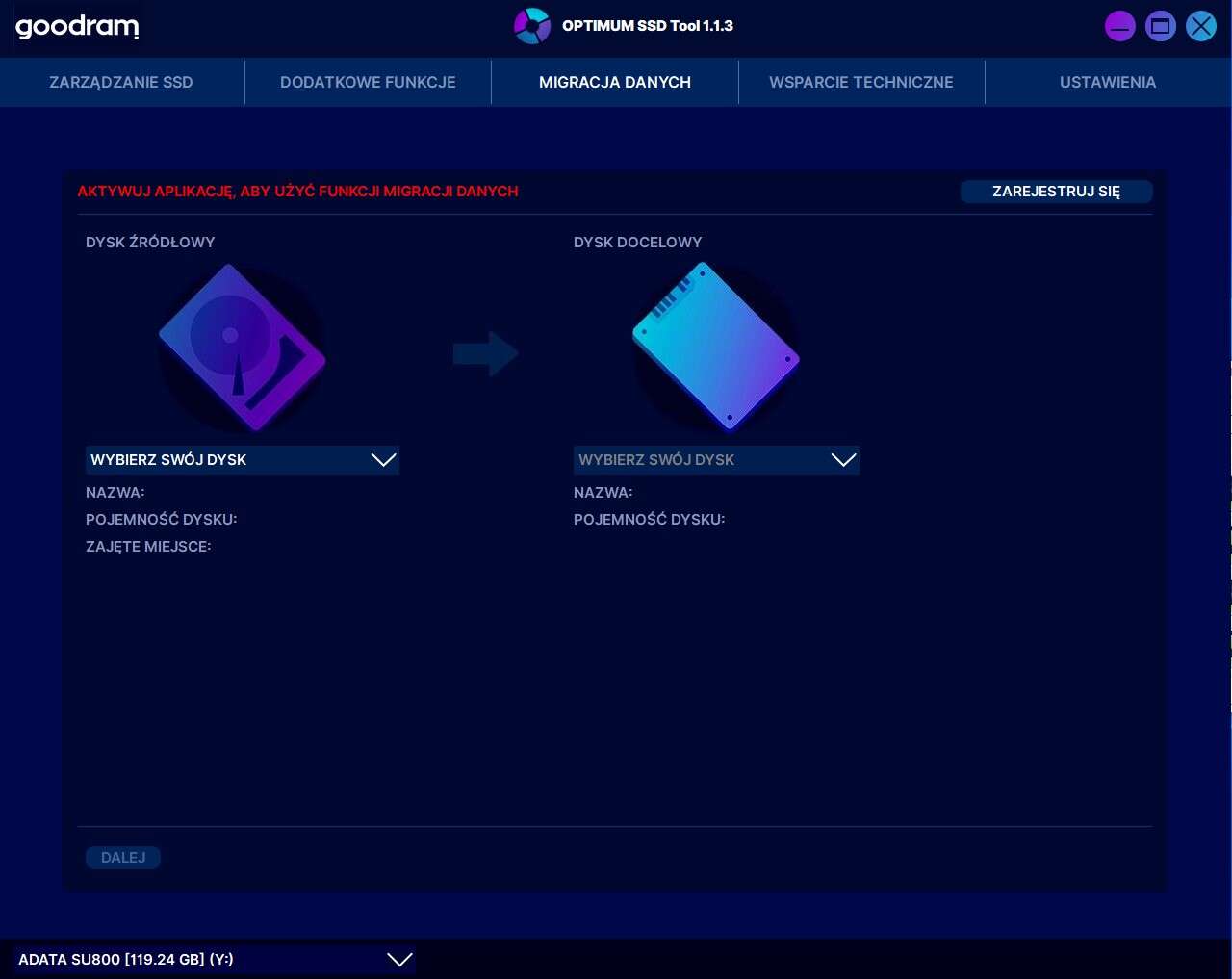This screenshot has width=1232, height=979.
Task: Click the target SSD drive icon
Action: click(715, 347)
